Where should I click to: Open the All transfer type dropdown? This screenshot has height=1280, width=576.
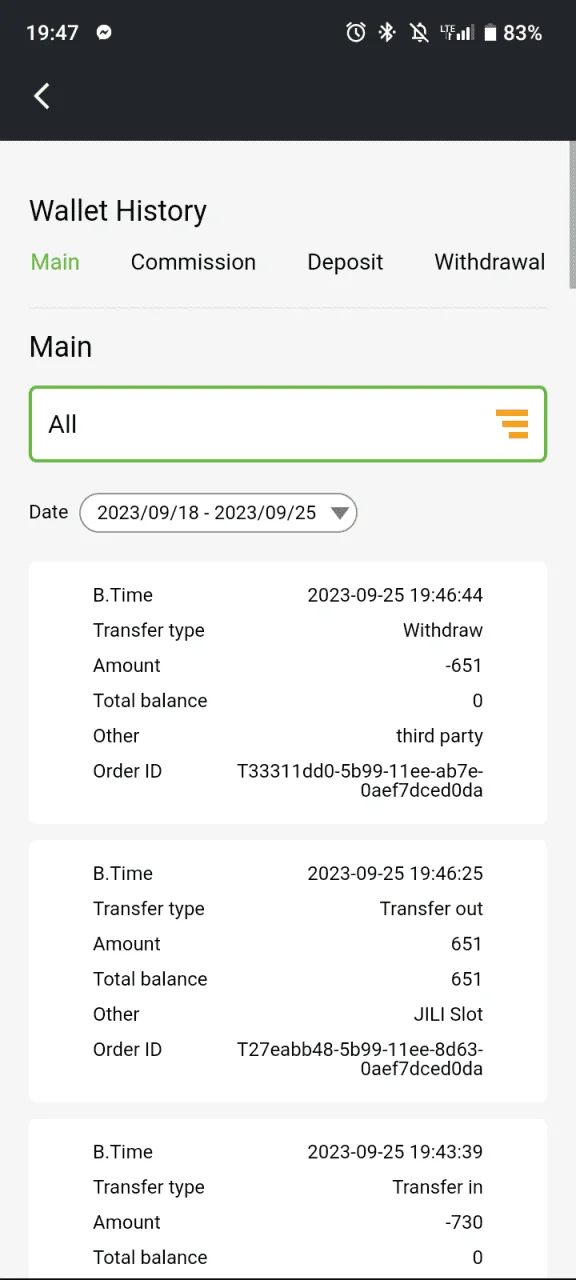[288, 424]
